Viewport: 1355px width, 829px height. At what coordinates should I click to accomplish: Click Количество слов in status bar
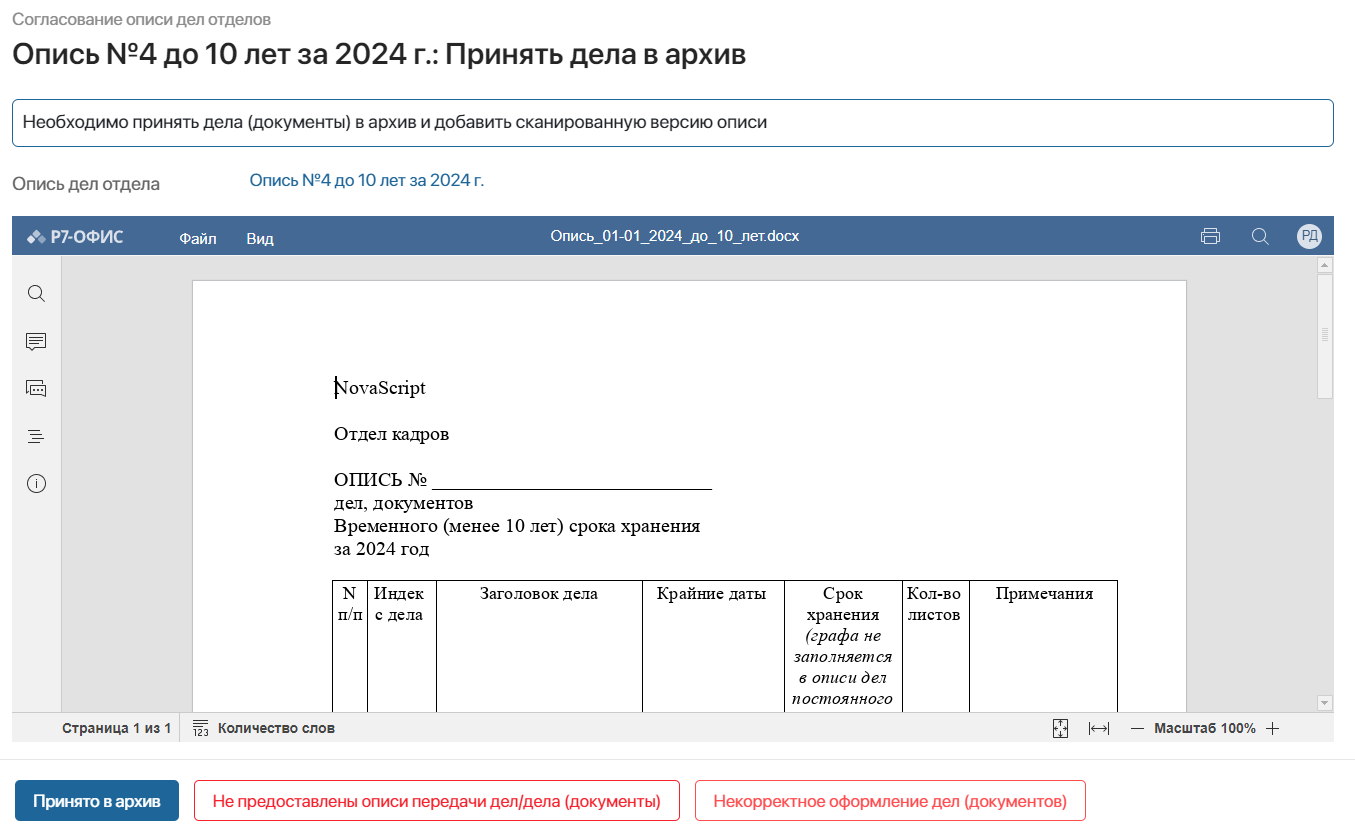[275, 728]
